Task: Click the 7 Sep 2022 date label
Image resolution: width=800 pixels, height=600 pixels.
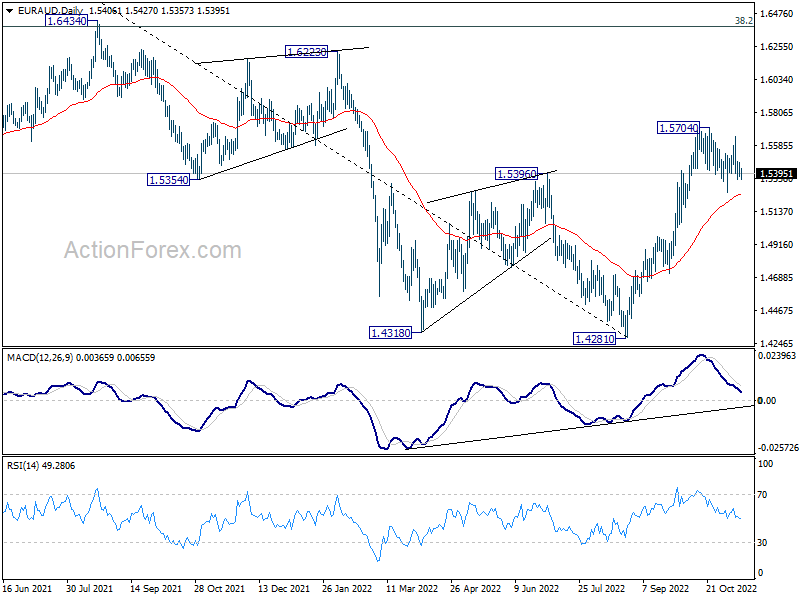Action: pos(665,588)
